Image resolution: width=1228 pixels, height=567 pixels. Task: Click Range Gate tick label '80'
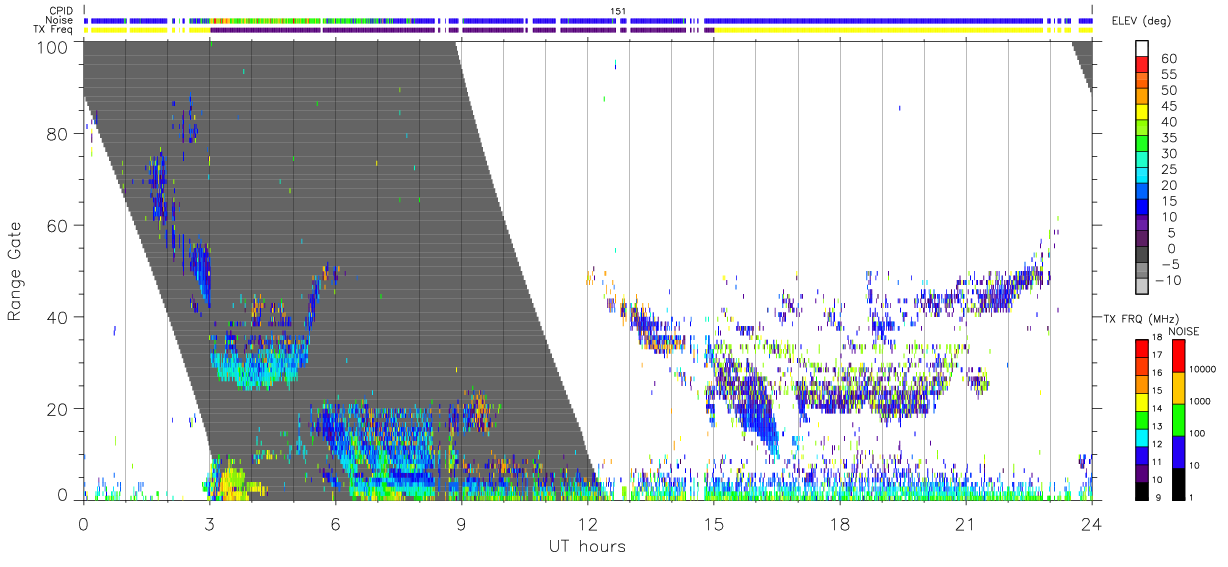pyautogui.click(x=57, y=133)
